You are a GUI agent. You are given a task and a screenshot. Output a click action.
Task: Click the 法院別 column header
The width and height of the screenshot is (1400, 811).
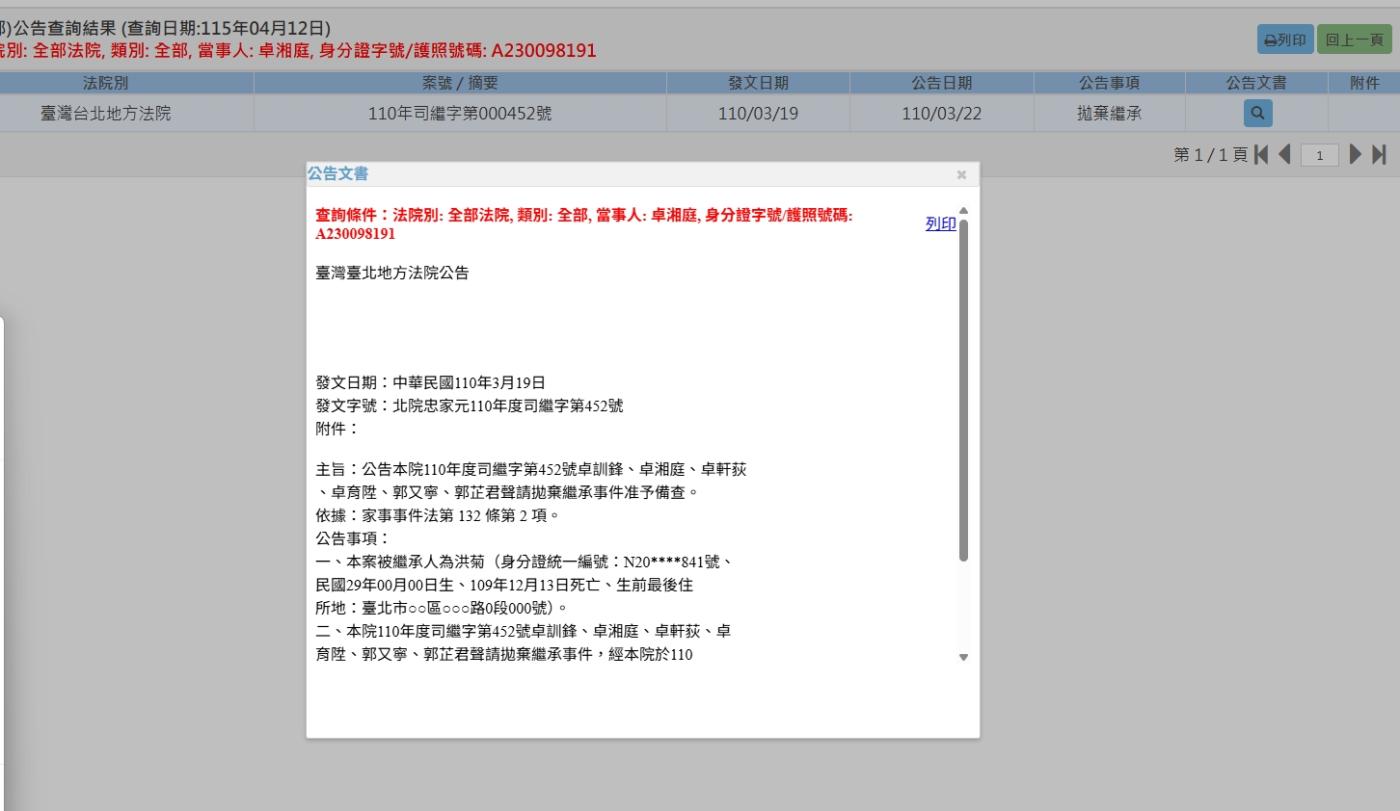pyautogui.click(x=105, y=83)
